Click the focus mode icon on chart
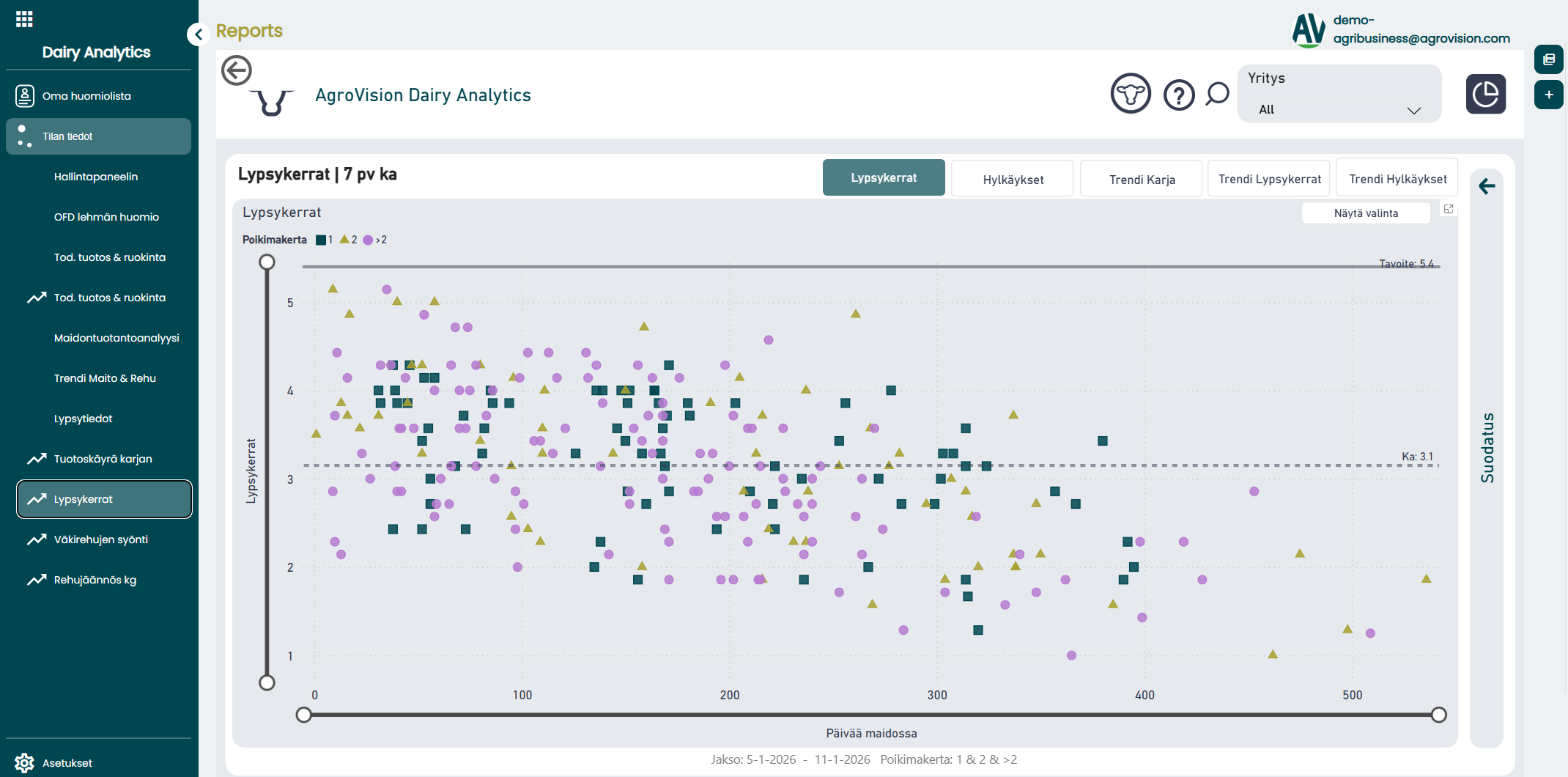 [1449, 210]
